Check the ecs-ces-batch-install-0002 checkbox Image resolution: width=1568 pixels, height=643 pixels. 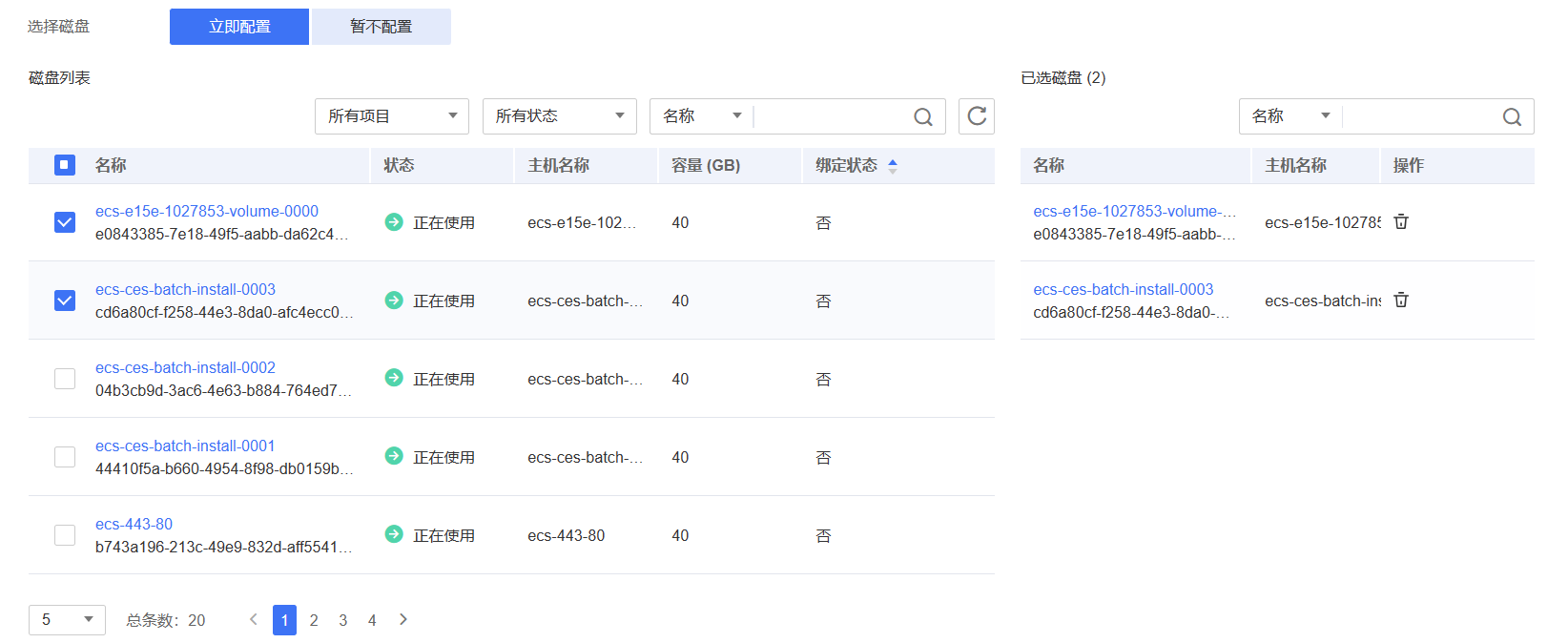pos(65,379)
